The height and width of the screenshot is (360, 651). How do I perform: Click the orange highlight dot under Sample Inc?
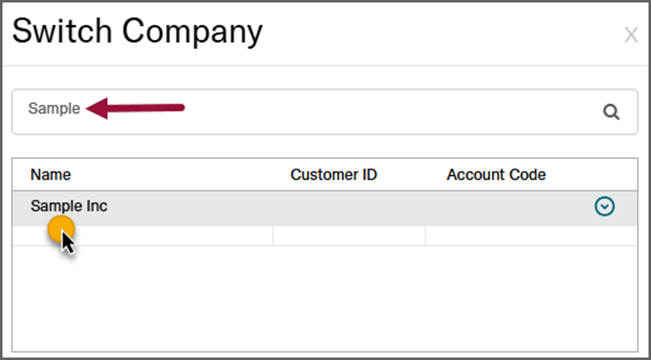click(61, 229)
